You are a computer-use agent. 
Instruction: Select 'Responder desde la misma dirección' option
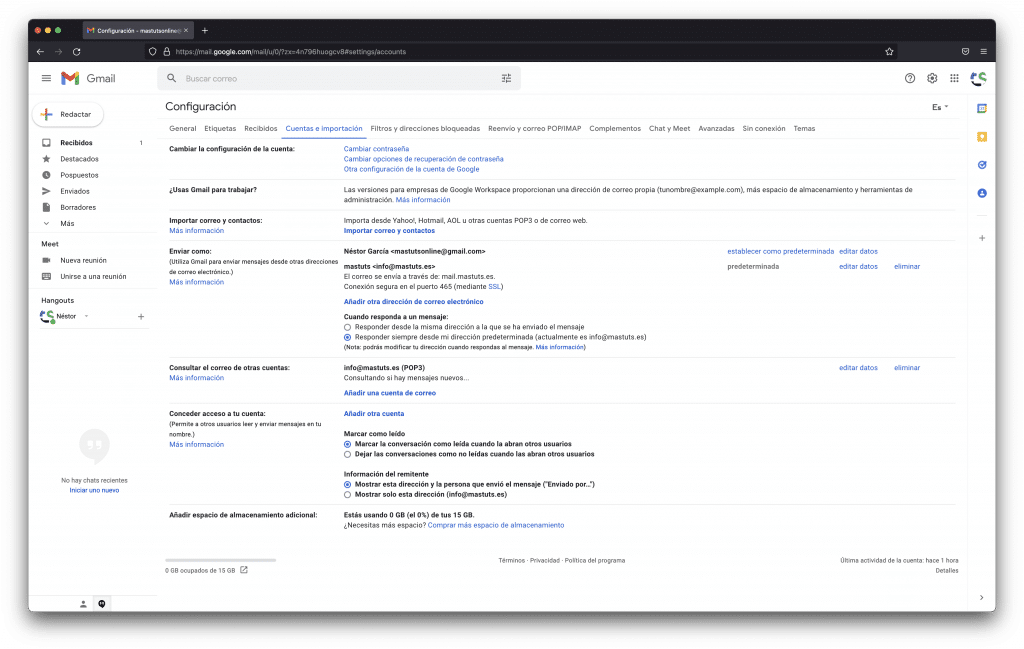348,327
